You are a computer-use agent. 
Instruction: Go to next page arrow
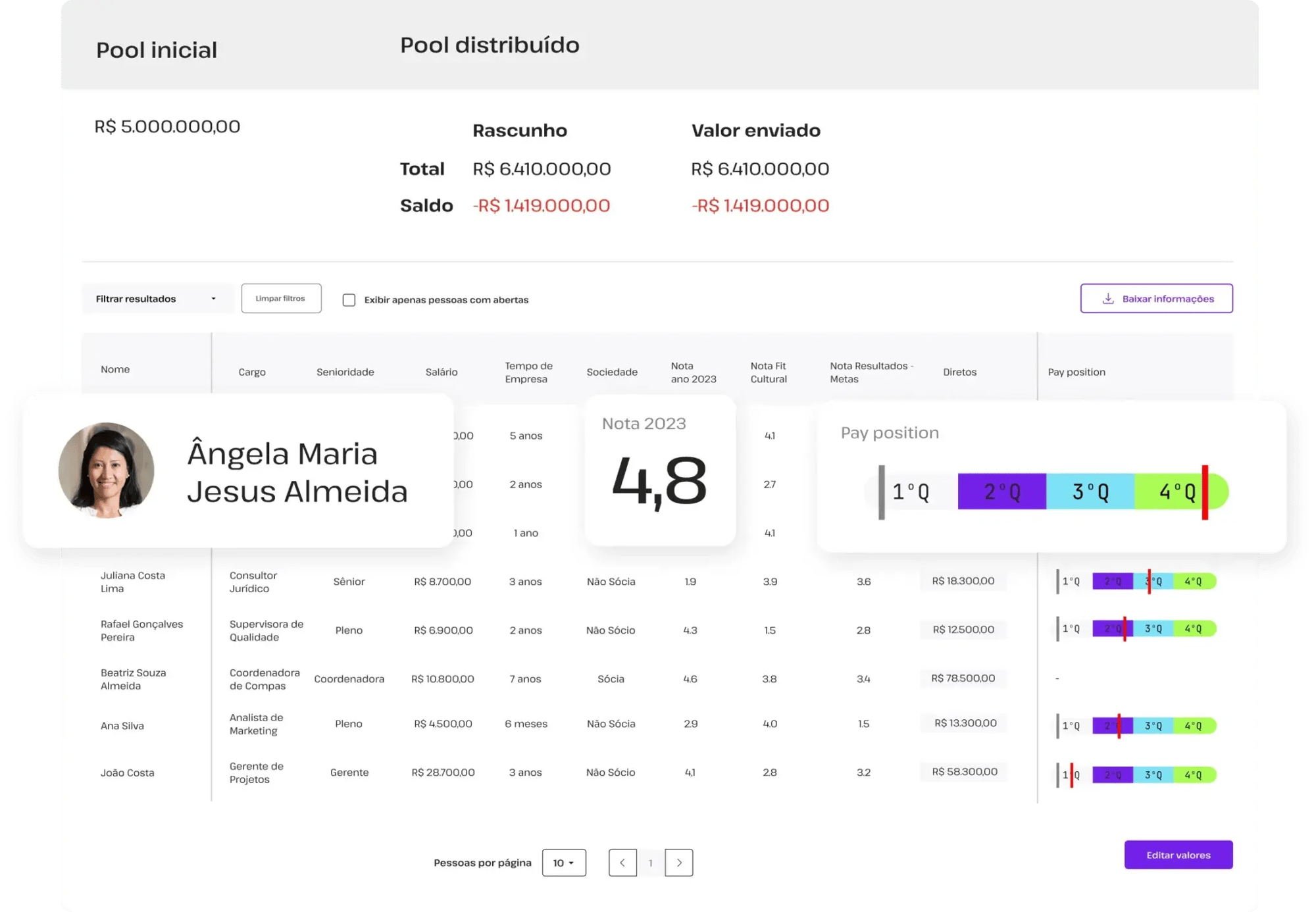(679, 863)
